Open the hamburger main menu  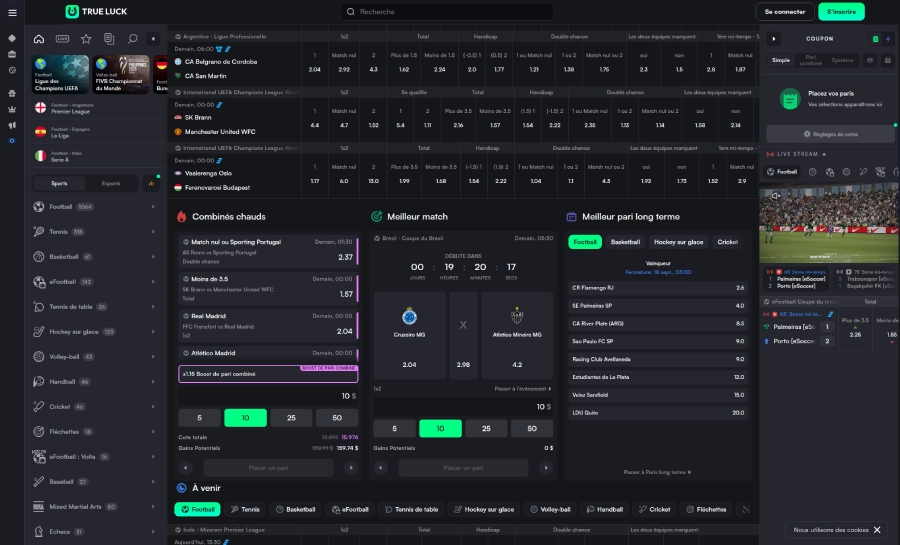pos(12,12)
